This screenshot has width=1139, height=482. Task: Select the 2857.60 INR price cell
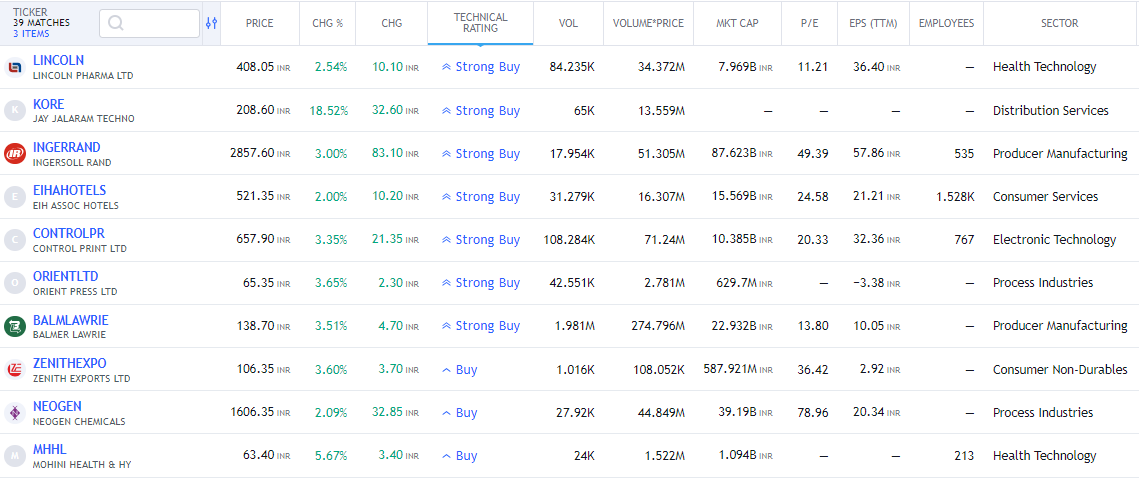260,154
